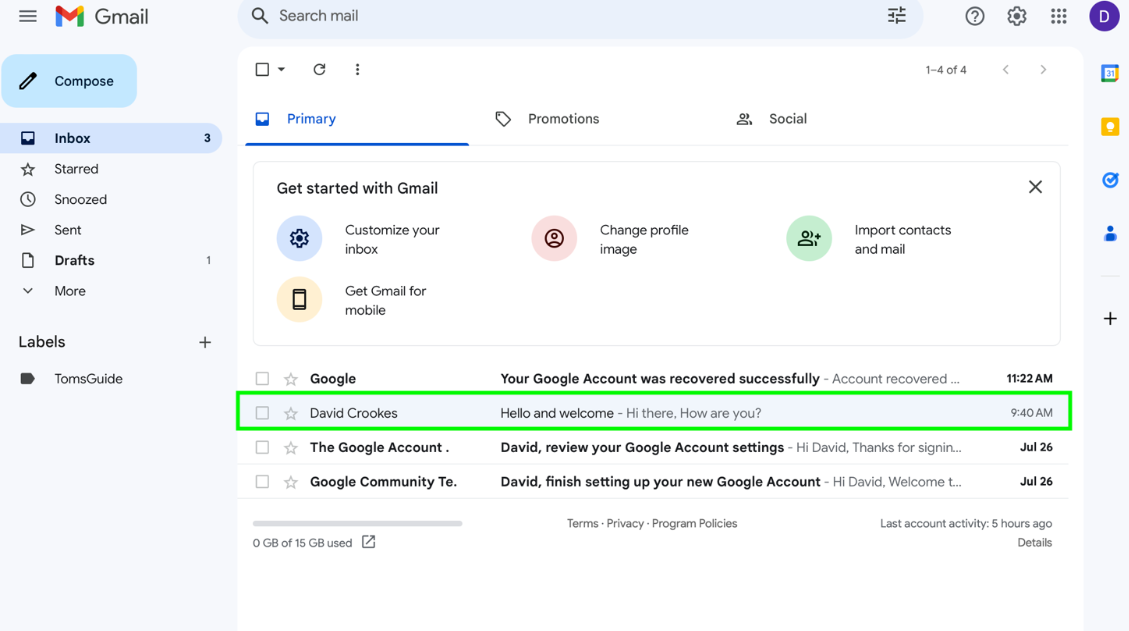Viewport: 1129px width, 631px height.
Task: Show search options filter icon
Action: tap(896, 15)
